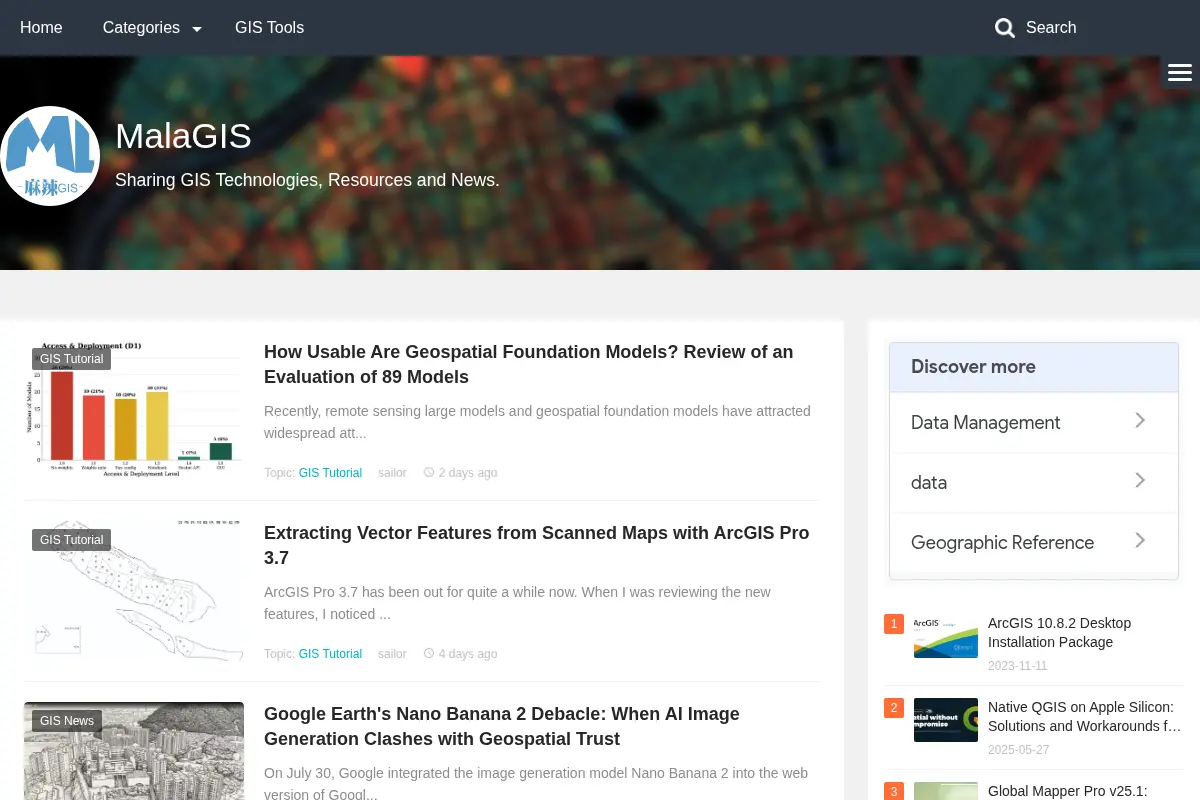Open GIS Tools menu item

click(269, 28)
